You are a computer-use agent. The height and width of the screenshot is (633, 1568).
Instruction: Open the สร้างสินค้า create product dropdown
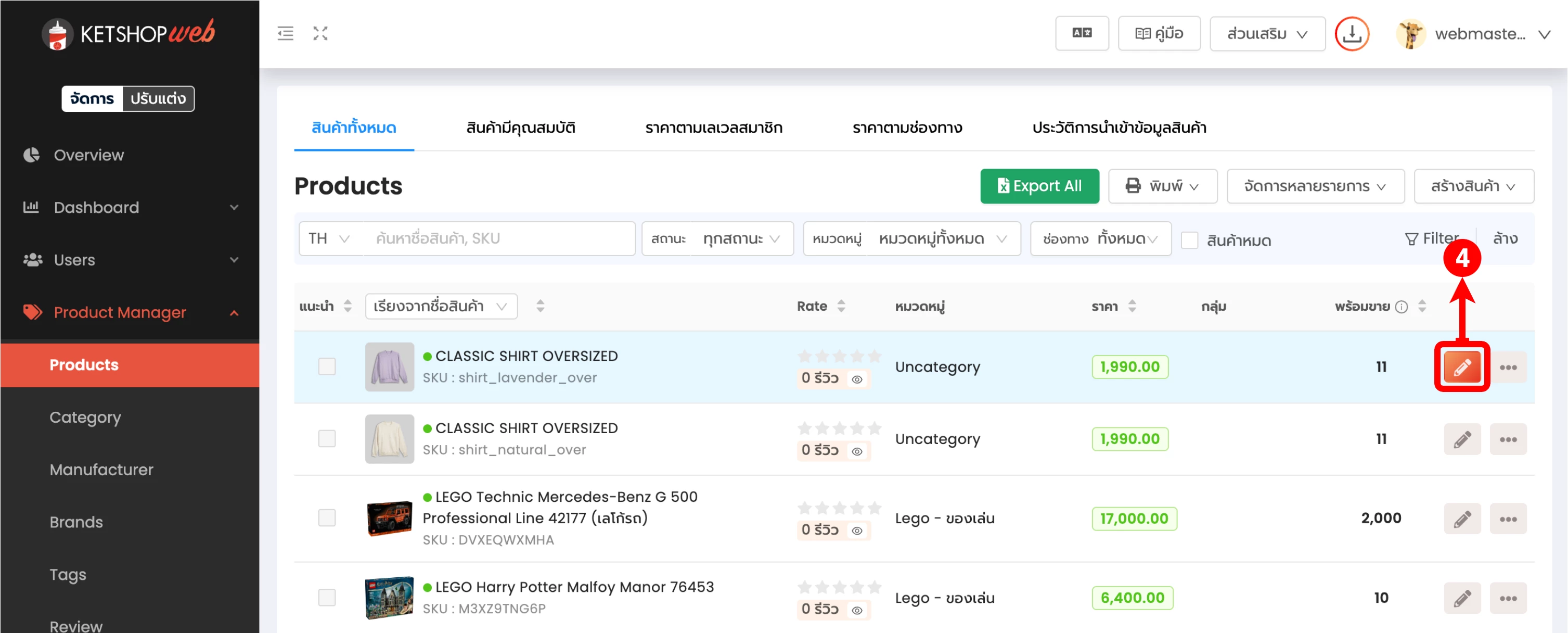(1473, 186)
